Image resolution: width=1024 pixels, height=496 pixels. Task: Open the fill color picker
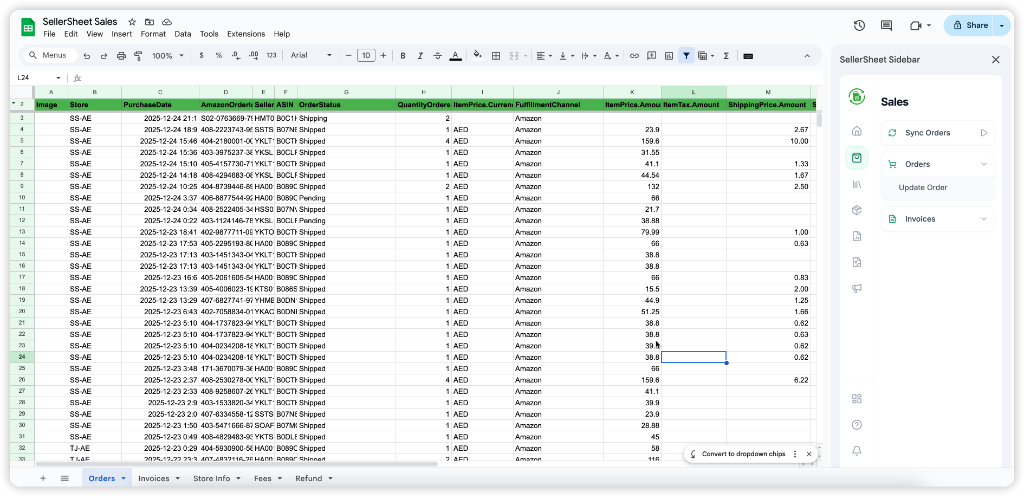click(x=477, y=56)
